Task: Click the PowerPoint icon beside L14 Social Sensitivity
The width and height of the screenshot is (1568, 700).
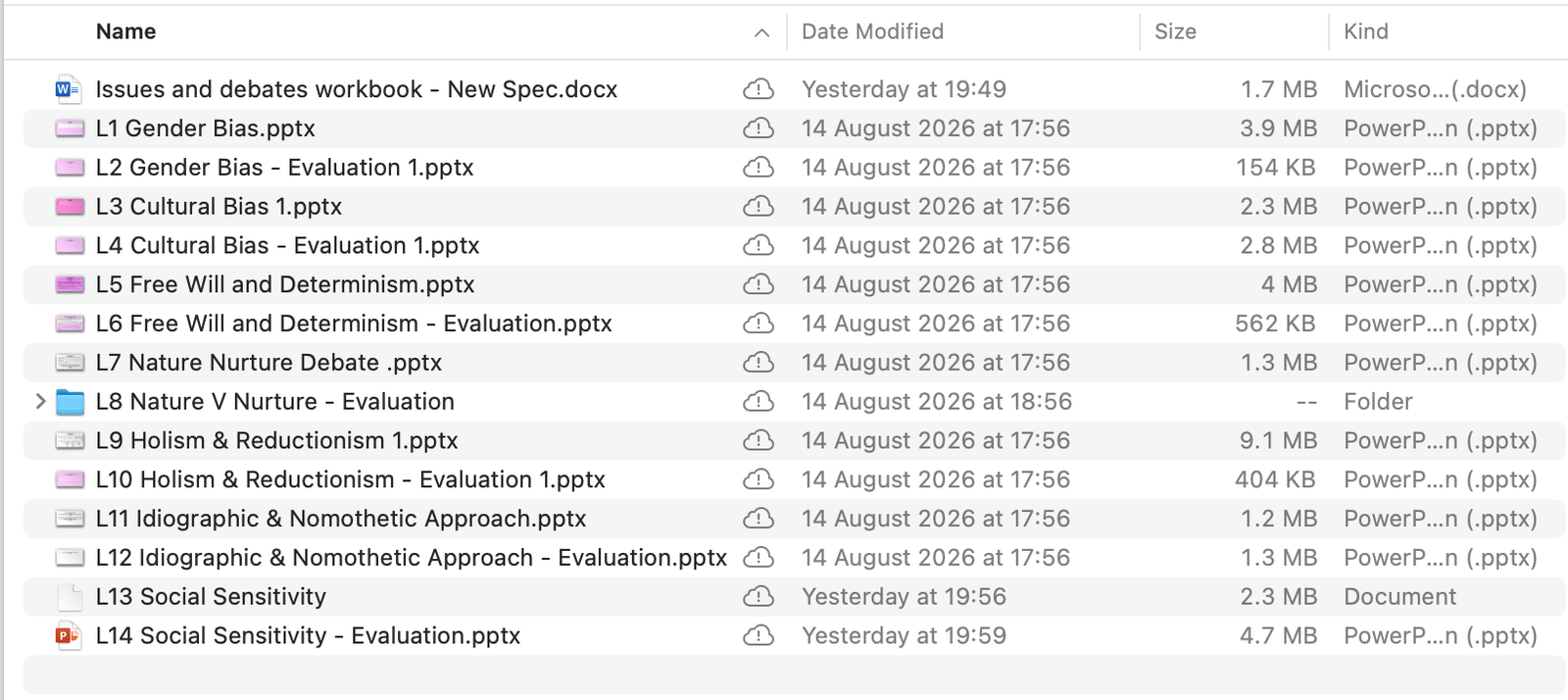Action: (68, 635)
